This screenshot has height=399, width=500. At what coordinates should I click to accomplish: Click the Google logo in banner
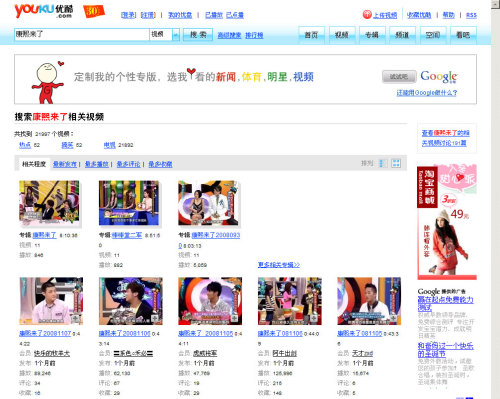click(x=439, y=77)
